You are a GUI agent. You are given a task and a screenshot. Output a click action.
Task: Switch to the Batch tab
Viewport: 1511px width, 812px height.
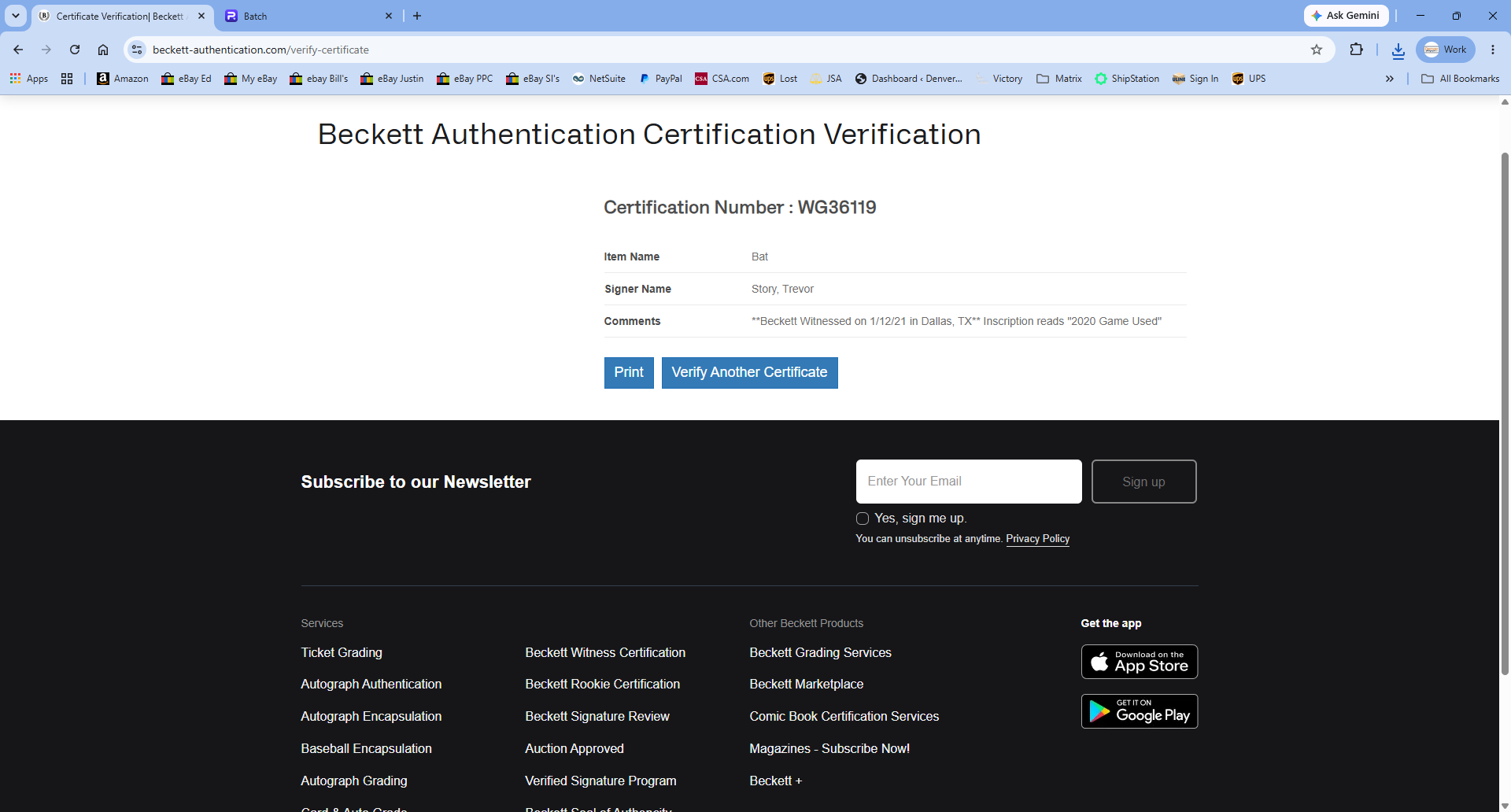point(307,16)
